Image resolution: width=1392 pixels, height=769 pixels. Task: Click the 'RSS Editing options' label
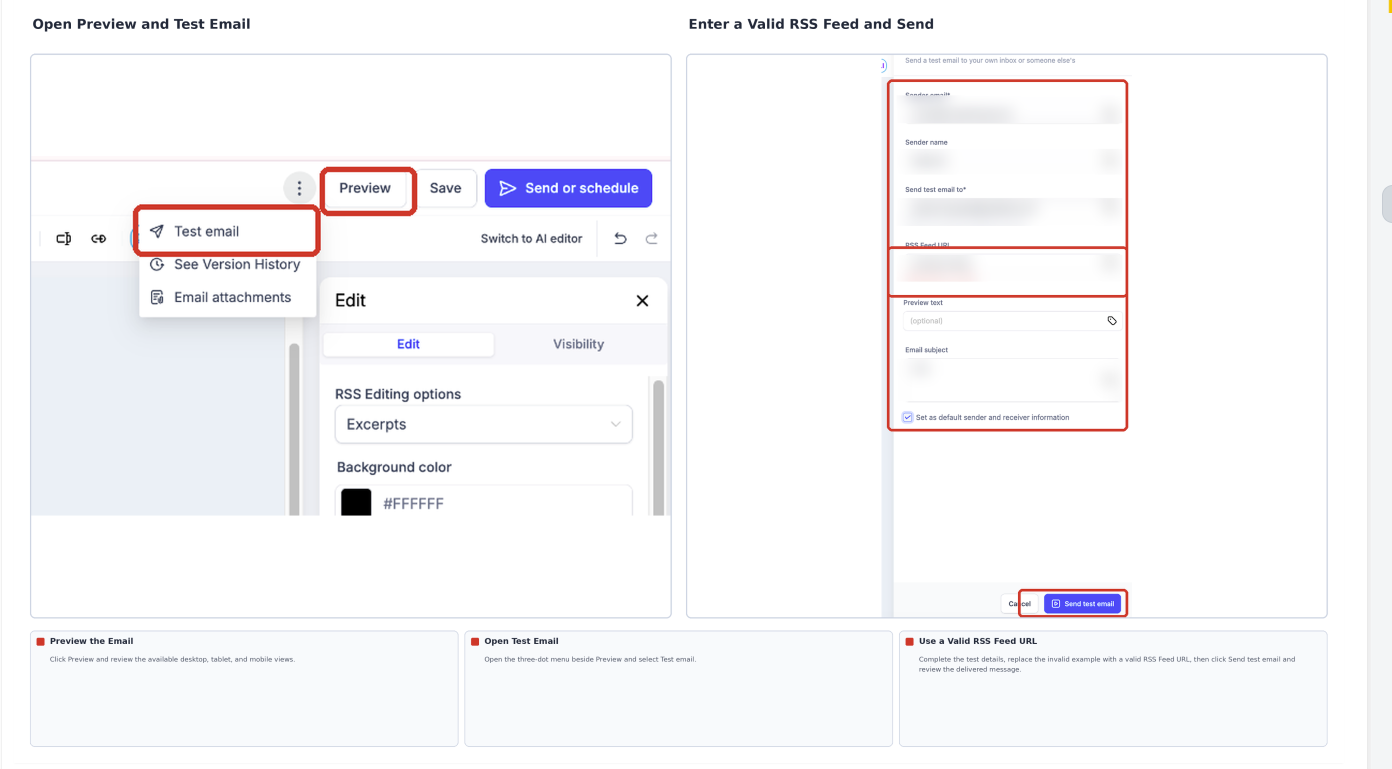[x=398, y=394]
